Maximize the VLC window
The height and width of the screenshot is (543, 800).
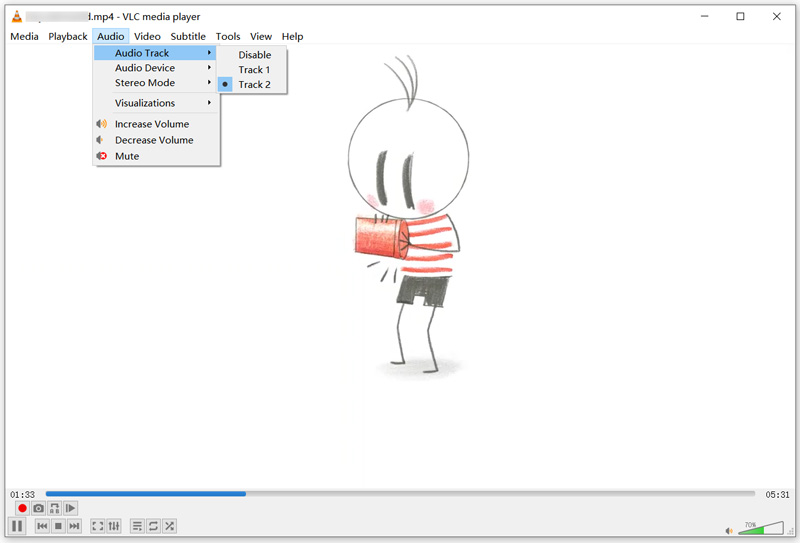point(740,16)
